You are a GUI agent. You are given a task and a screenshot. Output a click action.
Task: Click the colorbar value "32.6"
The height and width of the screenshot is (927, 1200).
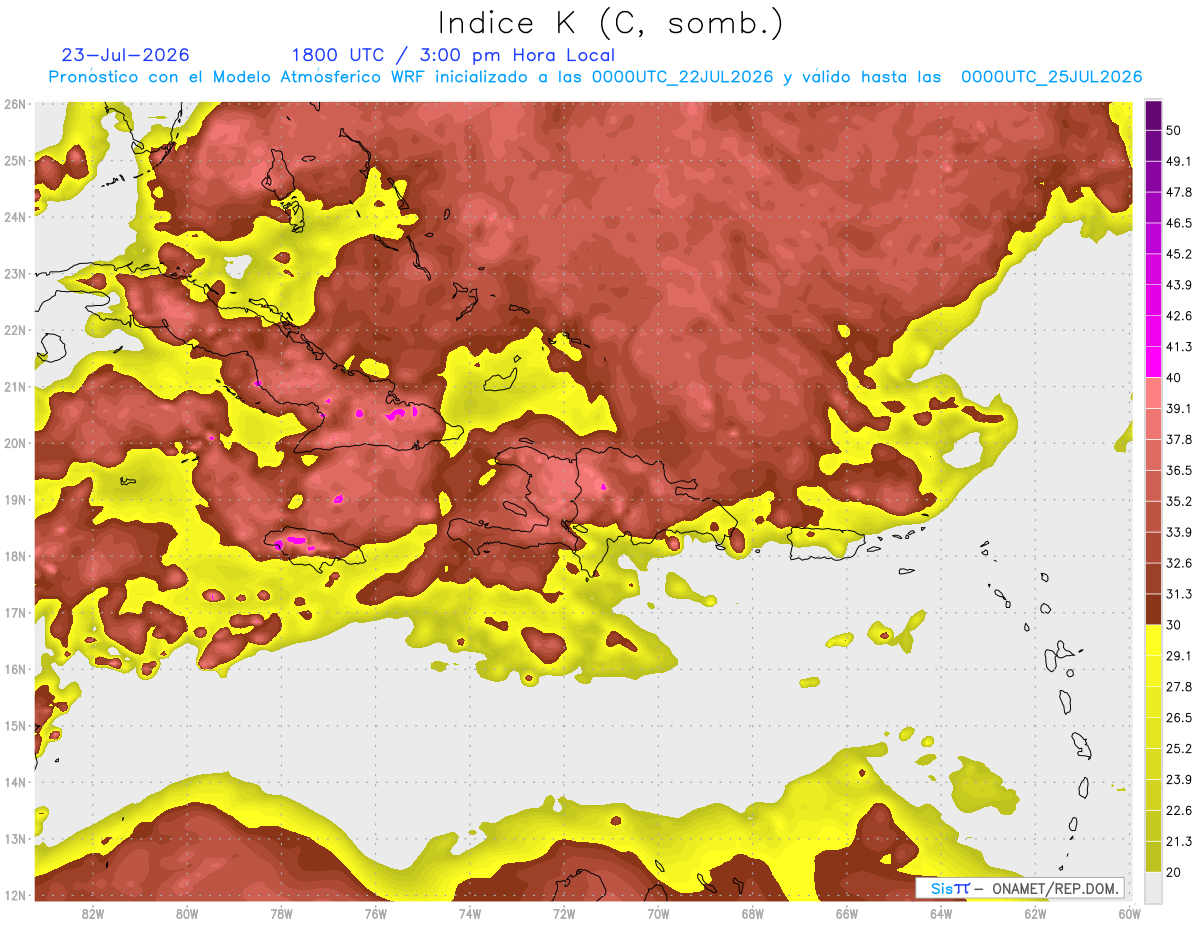tap(1180, 563)
